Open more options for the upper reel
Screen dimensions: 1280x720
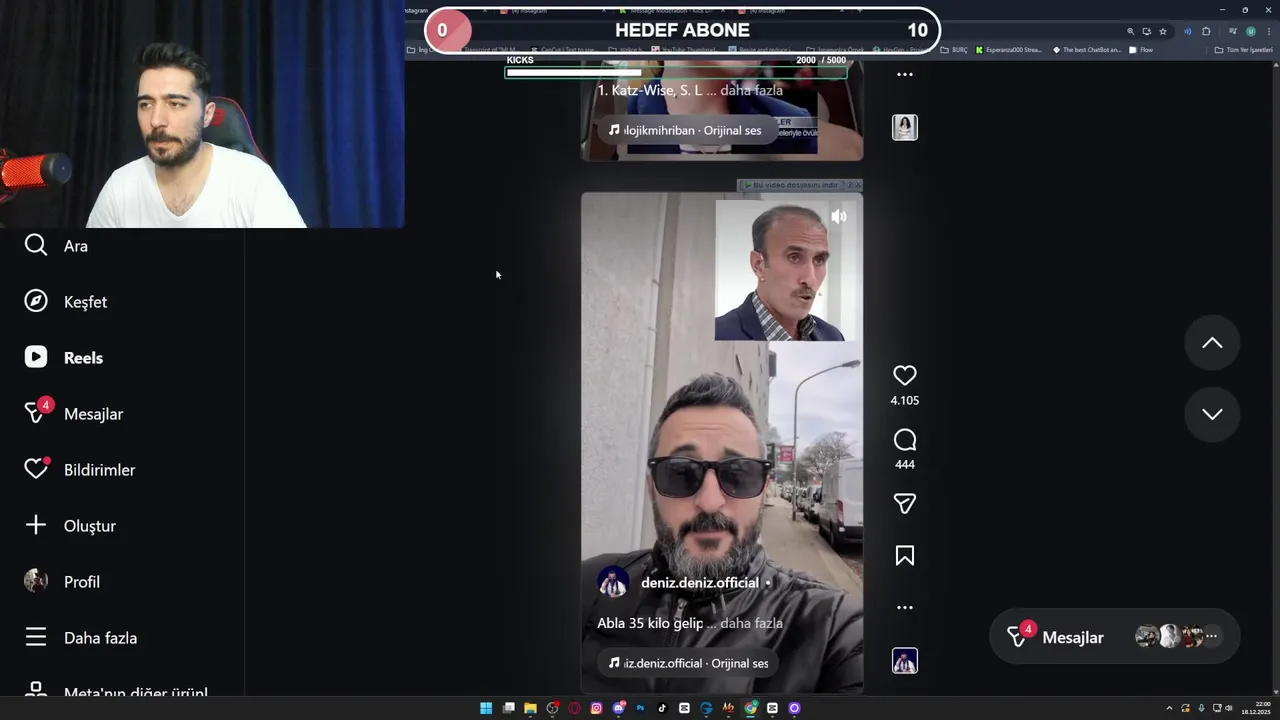pos(904,74)
